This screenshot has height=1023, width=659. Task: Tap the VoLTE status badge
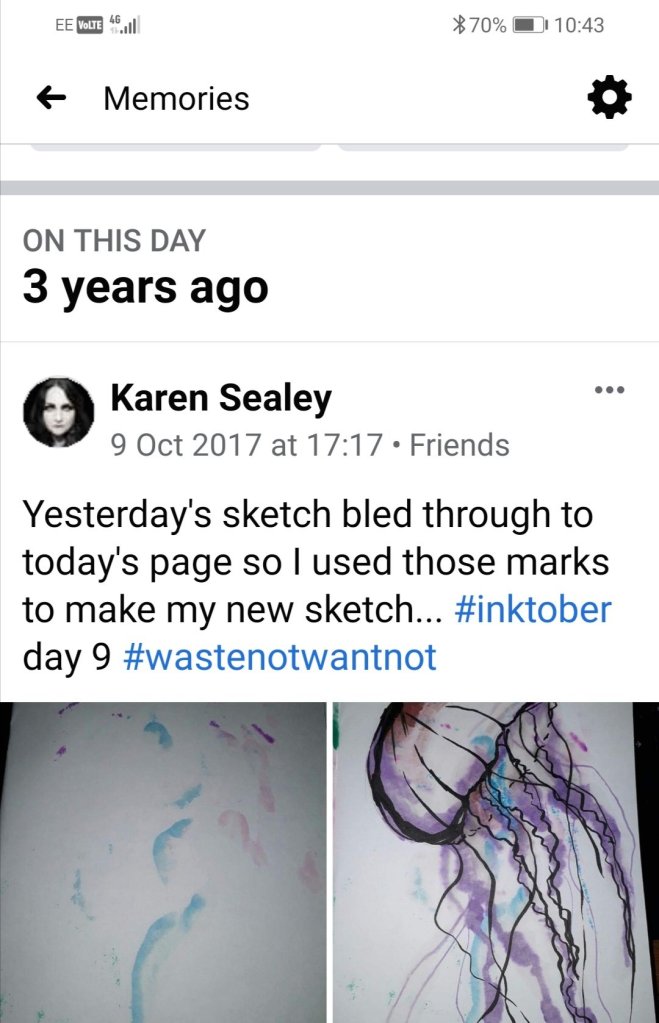point(92,25)
